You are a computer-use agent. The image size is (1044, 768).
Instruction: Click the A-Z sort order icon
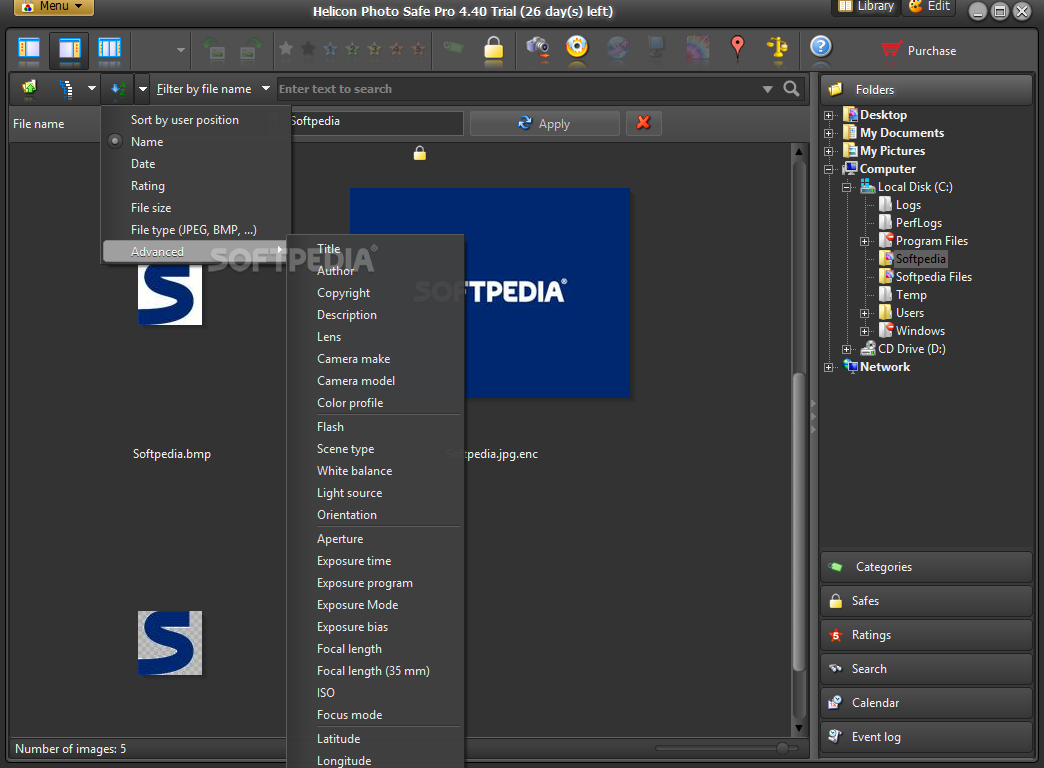(x=118, y=89)
